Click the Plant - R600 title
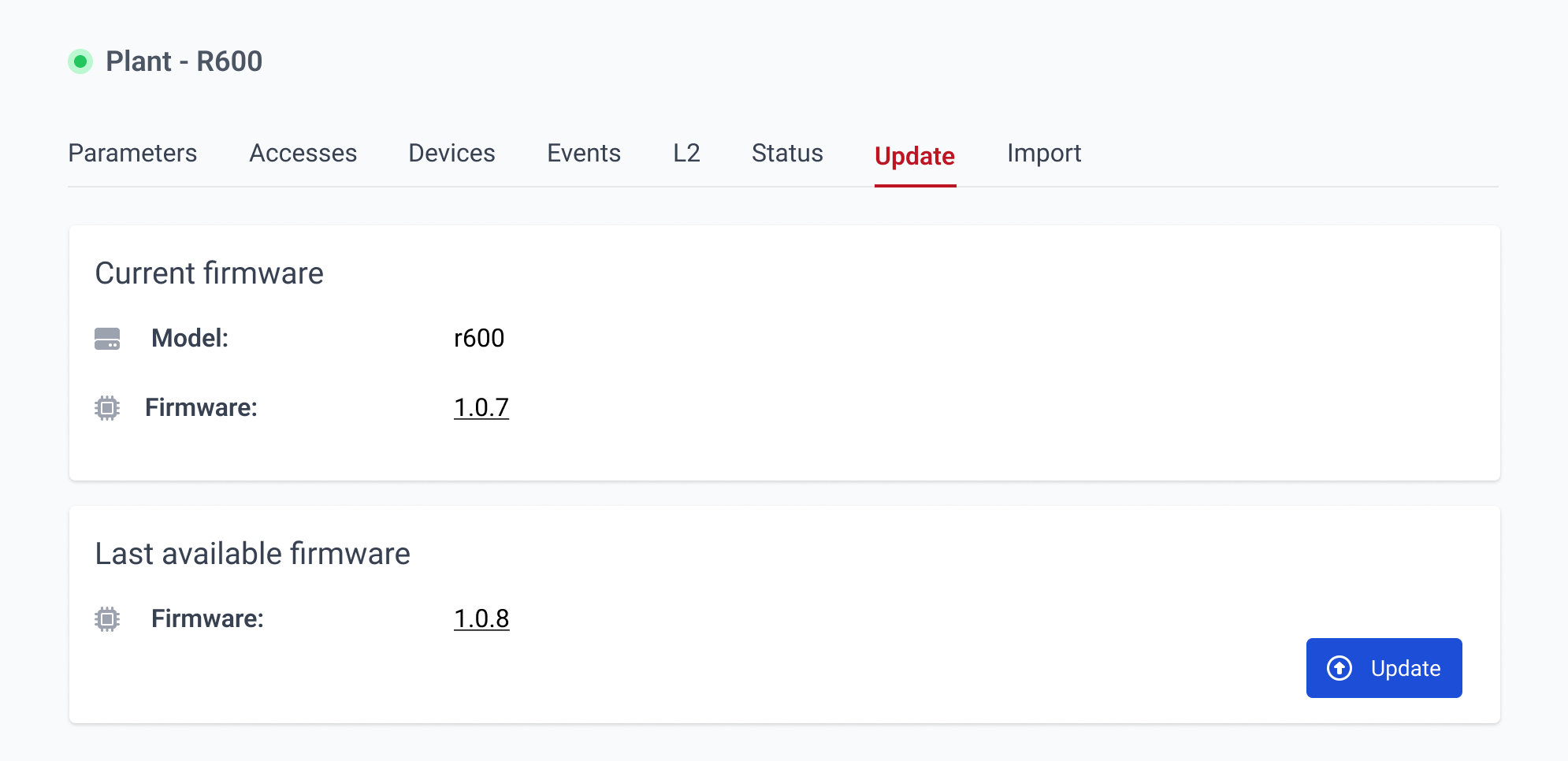The image size is (1568, 761). pos(184,61)
